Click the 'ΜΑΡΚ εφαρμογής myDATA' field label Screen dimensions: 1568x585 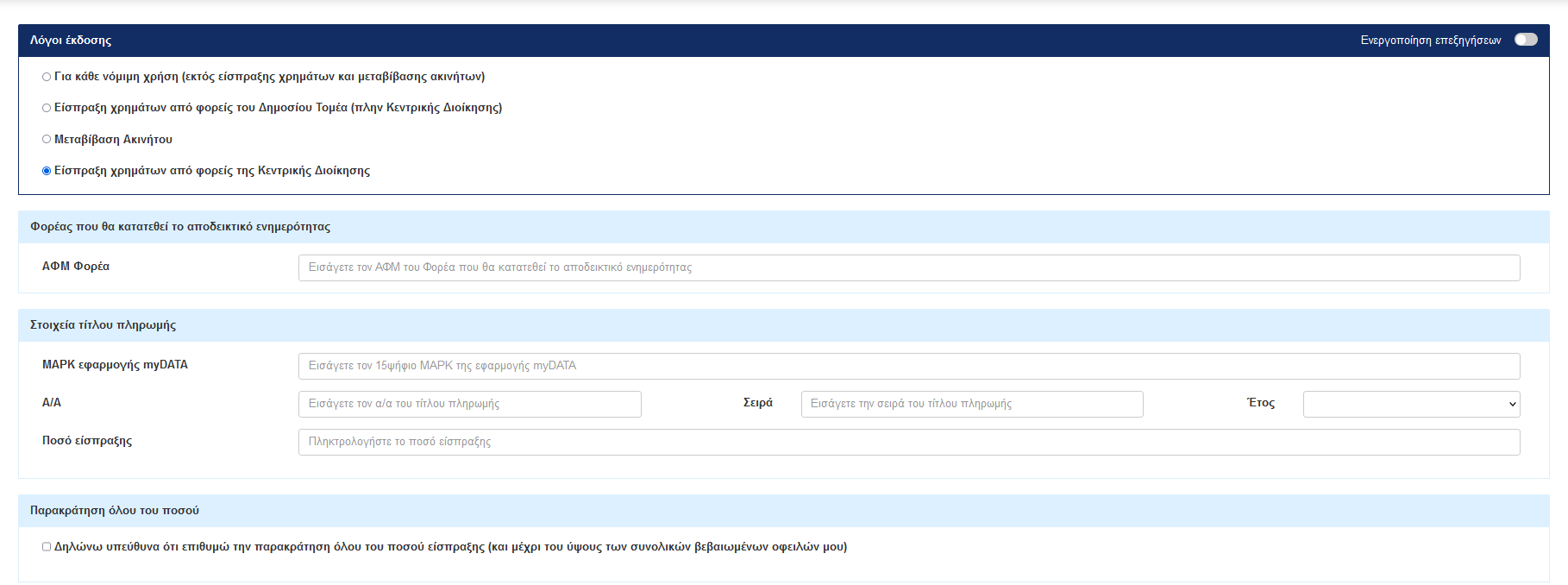tap(115, 365)
